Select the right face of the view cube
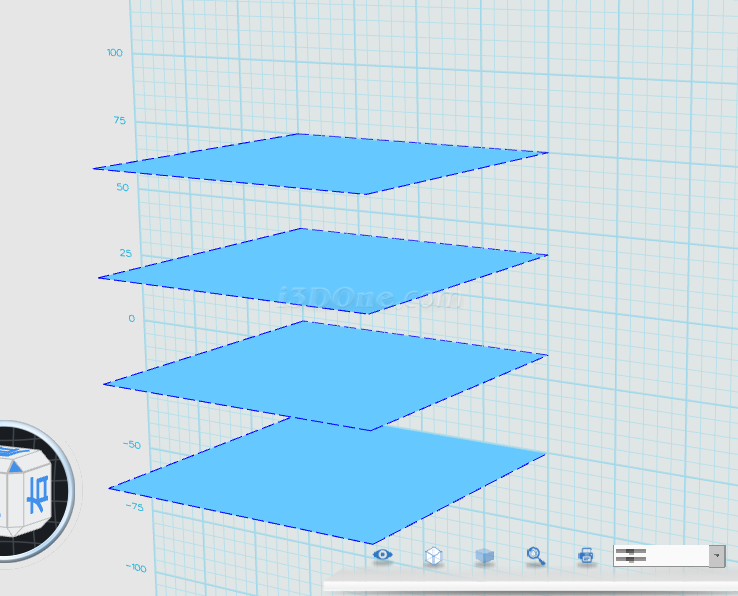This screenshot has width=738, height=596. click(38, 494)
